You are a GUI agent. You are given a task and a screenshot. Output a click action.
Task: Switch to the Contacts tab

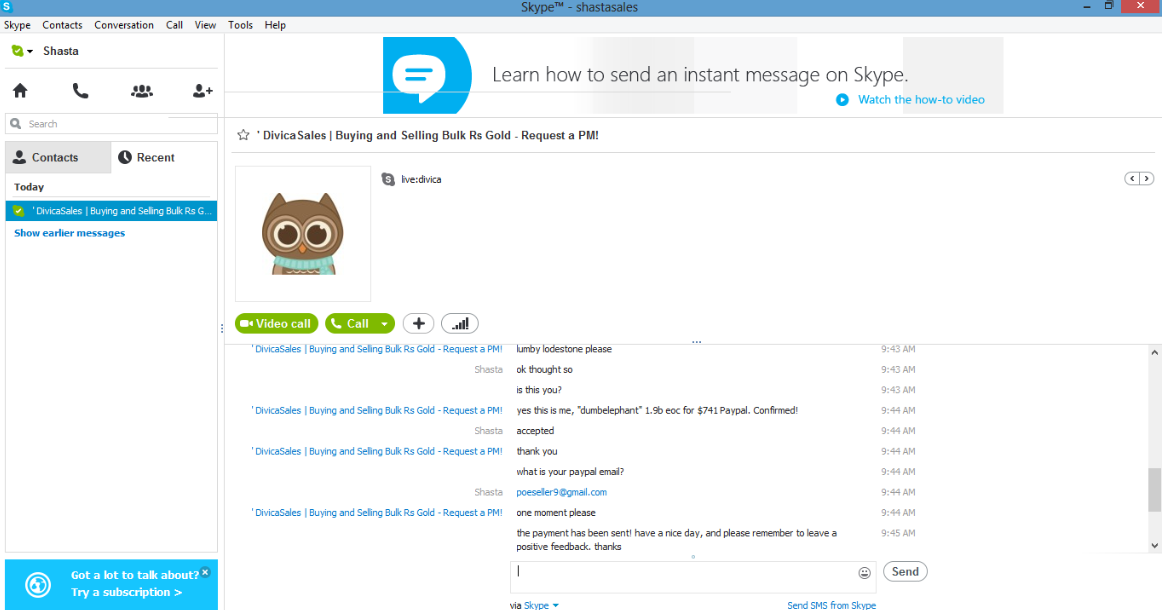tap(59, 157)
